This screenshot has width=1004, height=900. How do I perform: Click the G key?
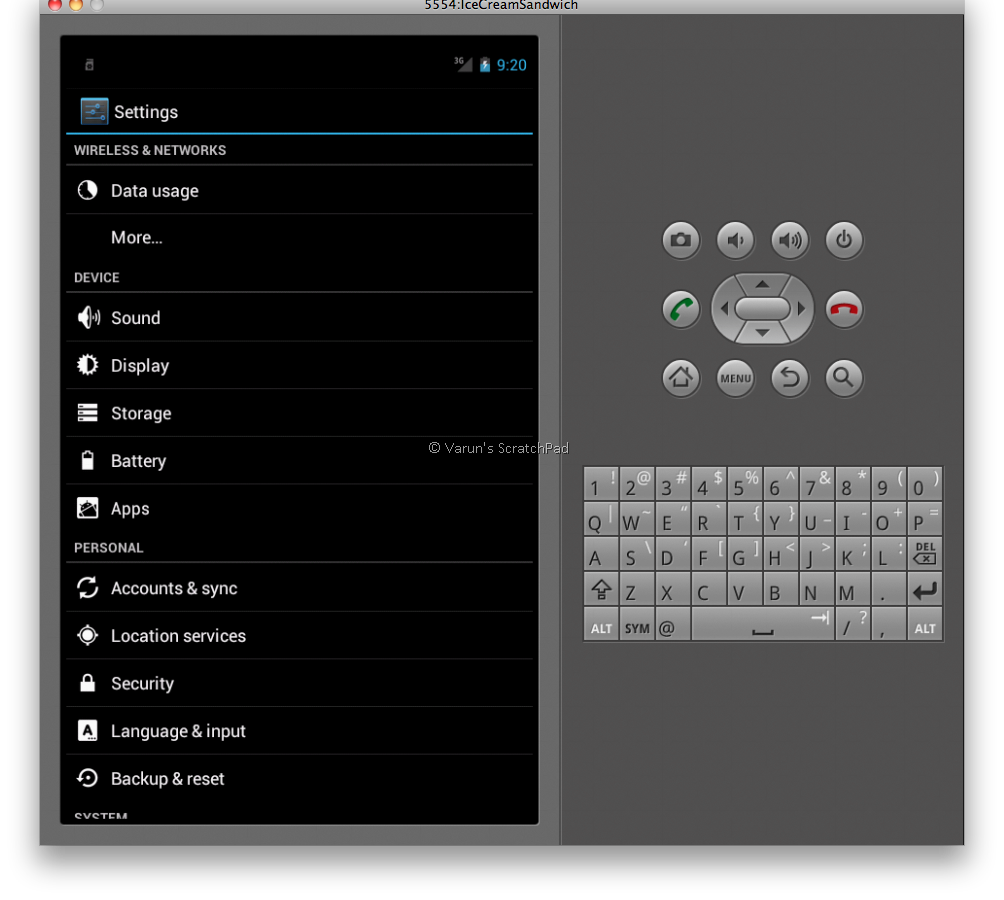click(745, 554)
